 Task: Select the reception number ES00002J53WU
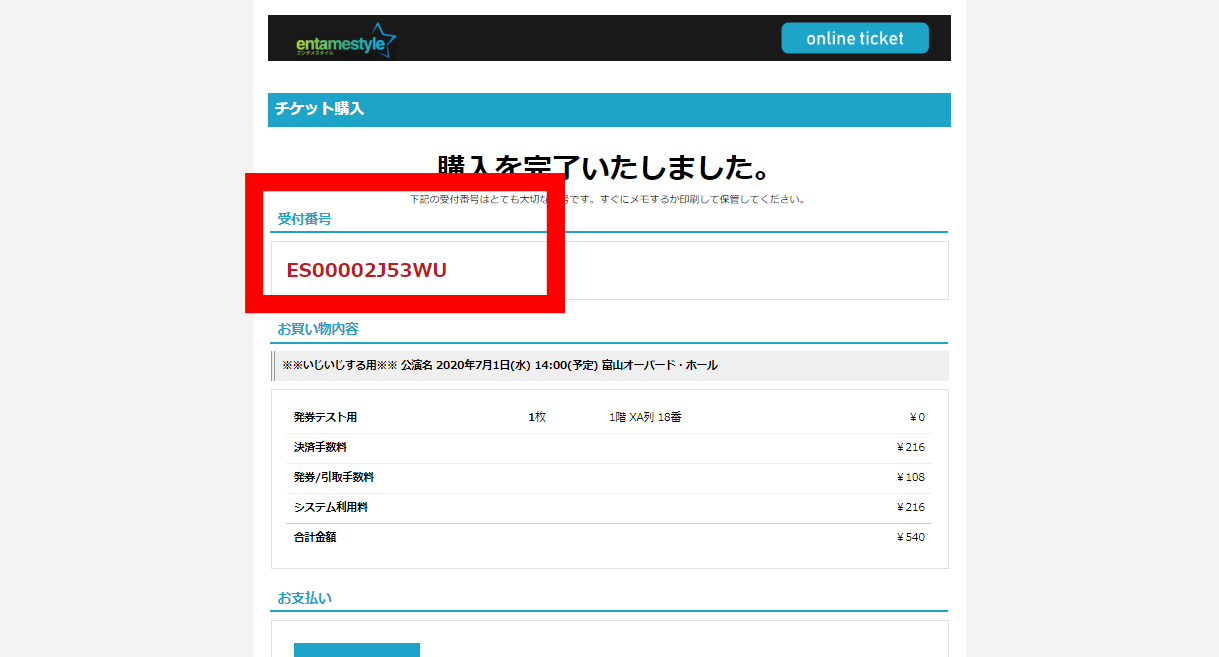pos(366,271)
